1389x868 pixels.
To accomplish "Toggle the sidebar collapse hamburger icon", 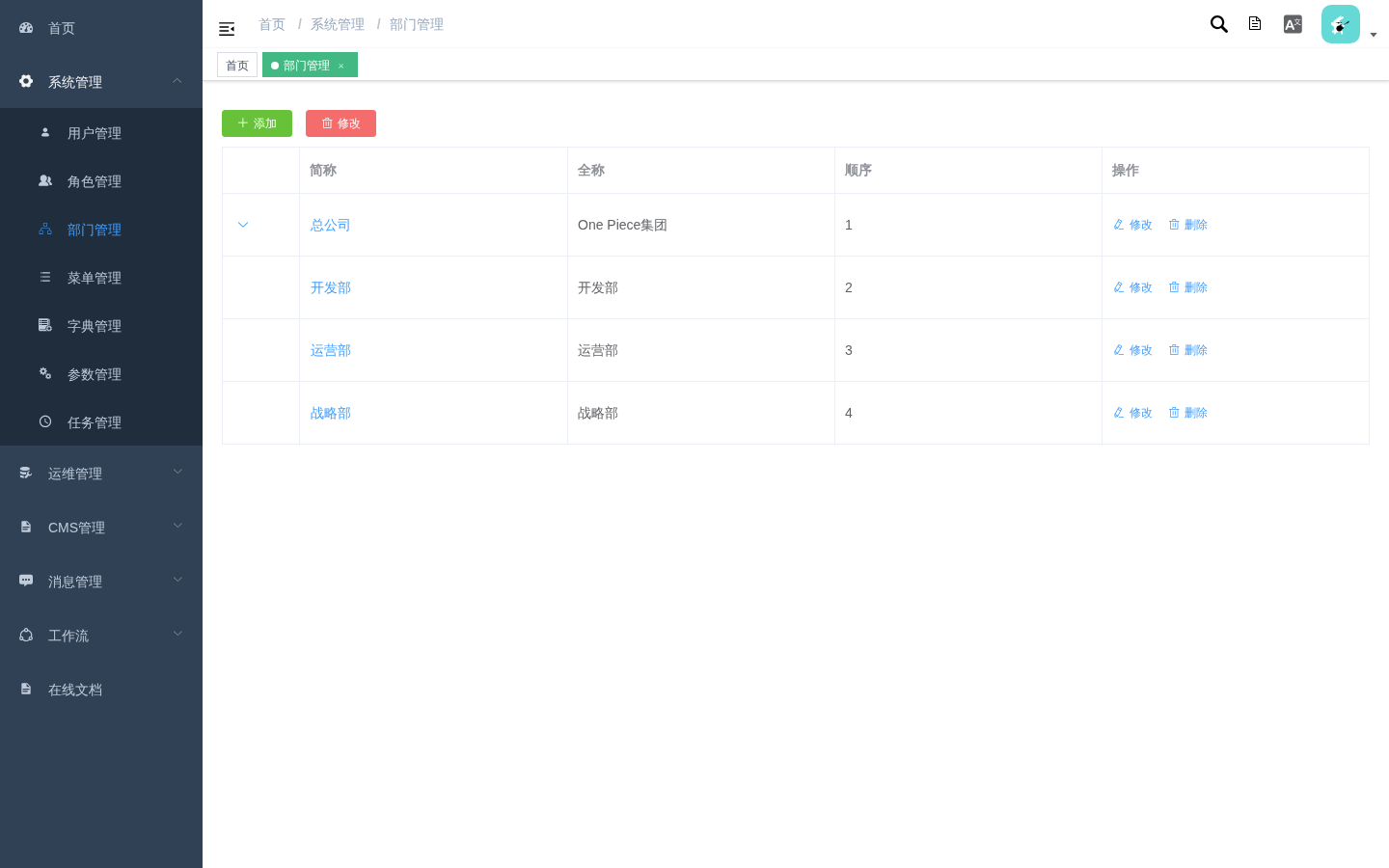I will tap(227, 29).
